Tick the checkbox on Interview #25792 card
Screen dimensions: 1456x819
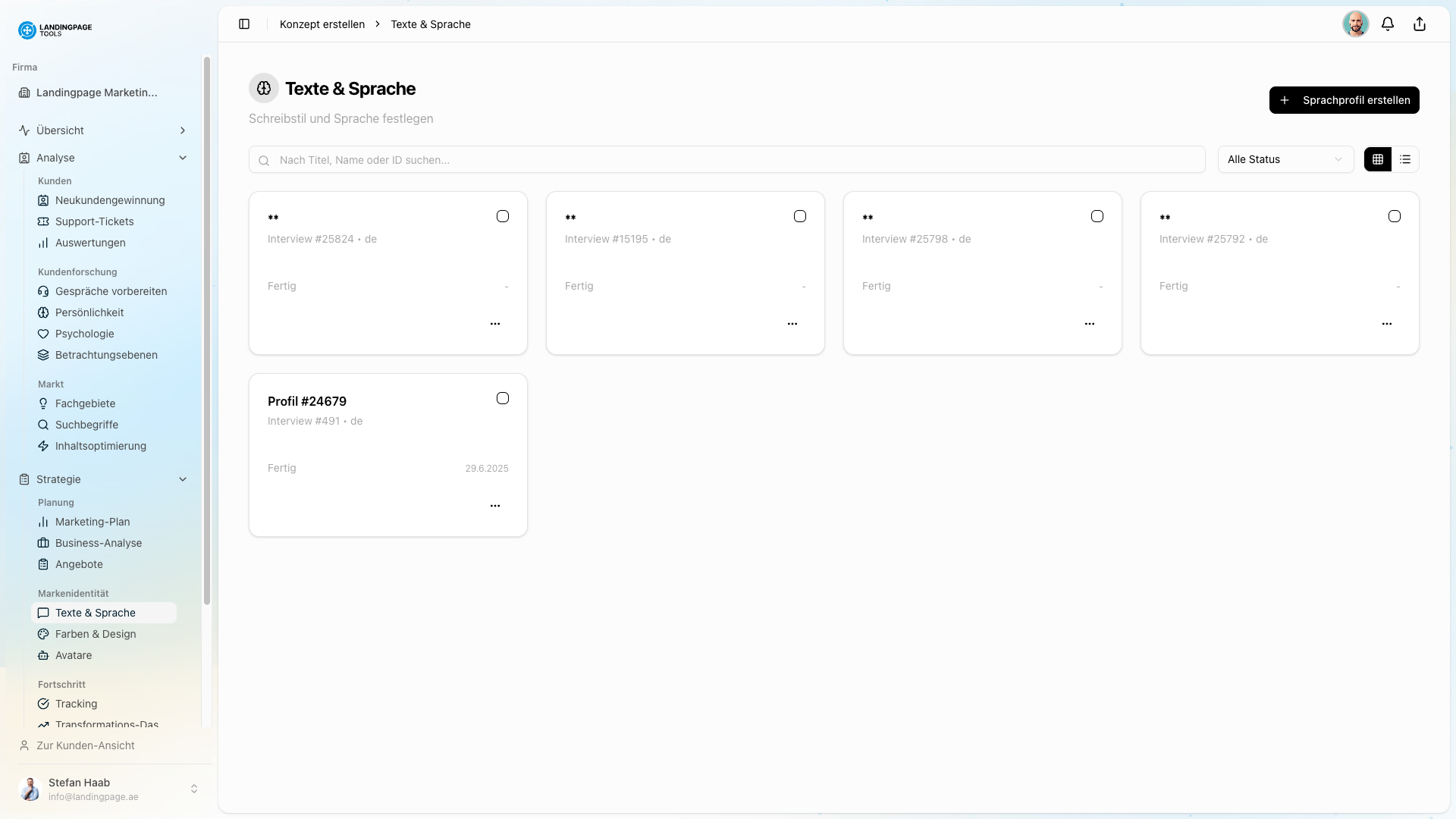click(1394, 216)
